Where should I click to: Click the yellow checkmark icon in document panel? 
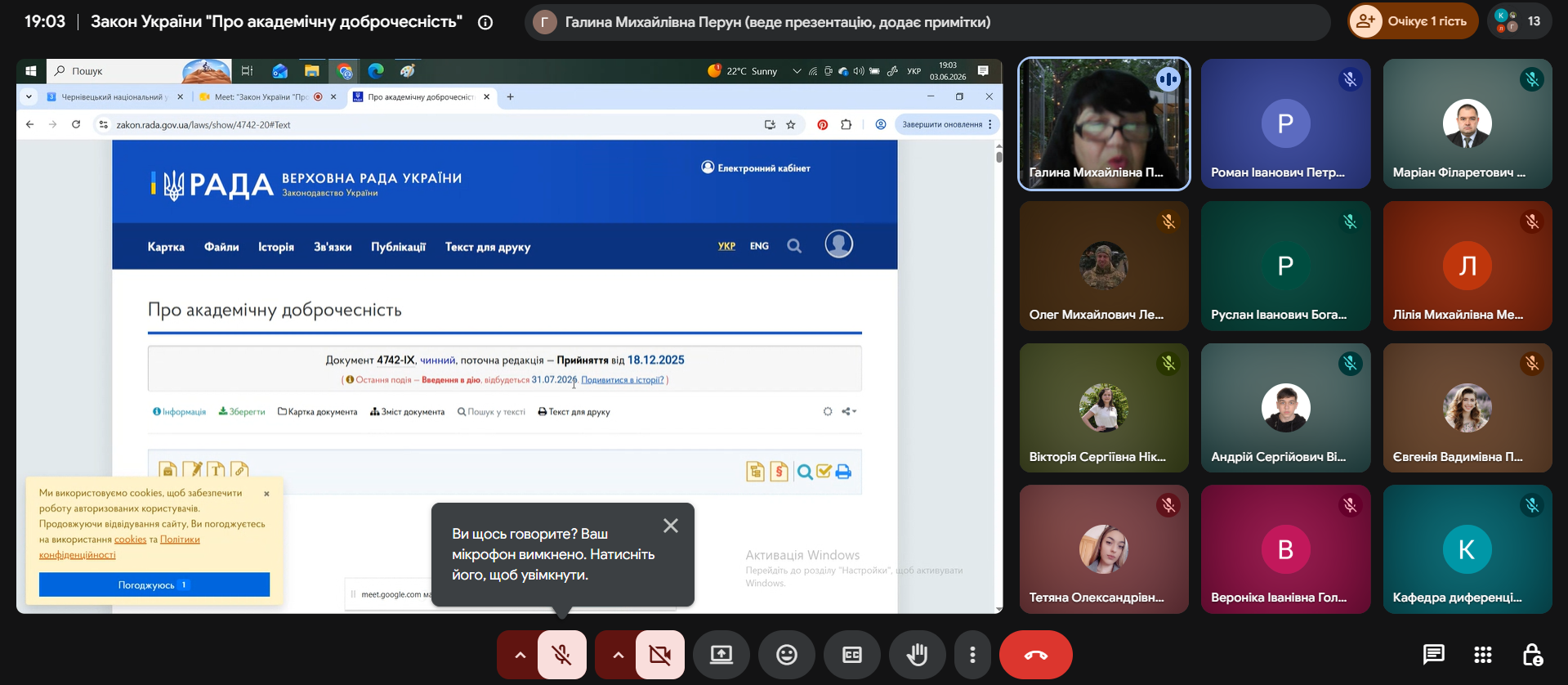[824, 472]
